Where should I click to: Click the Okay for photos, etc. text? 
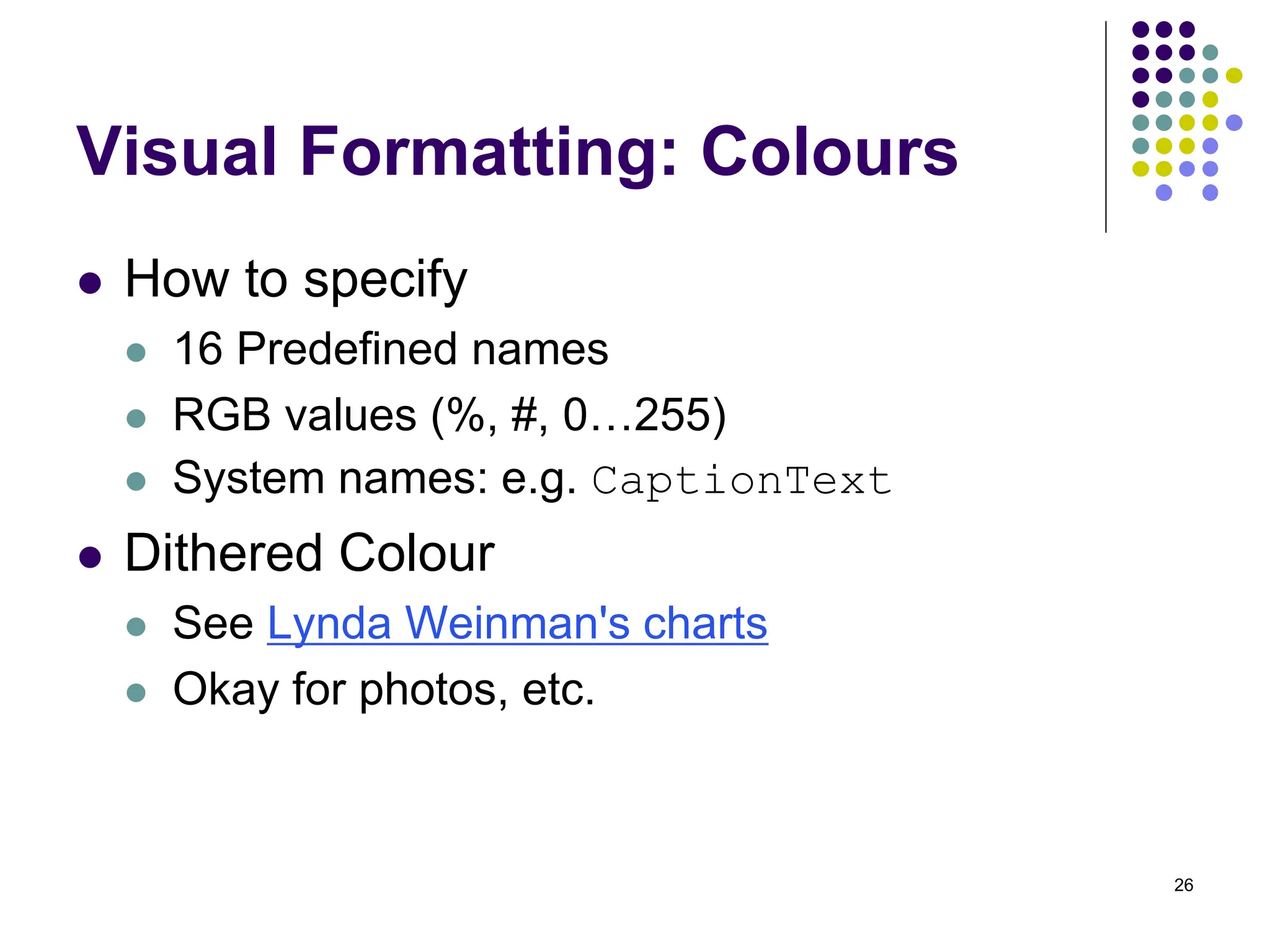[384, 689]
